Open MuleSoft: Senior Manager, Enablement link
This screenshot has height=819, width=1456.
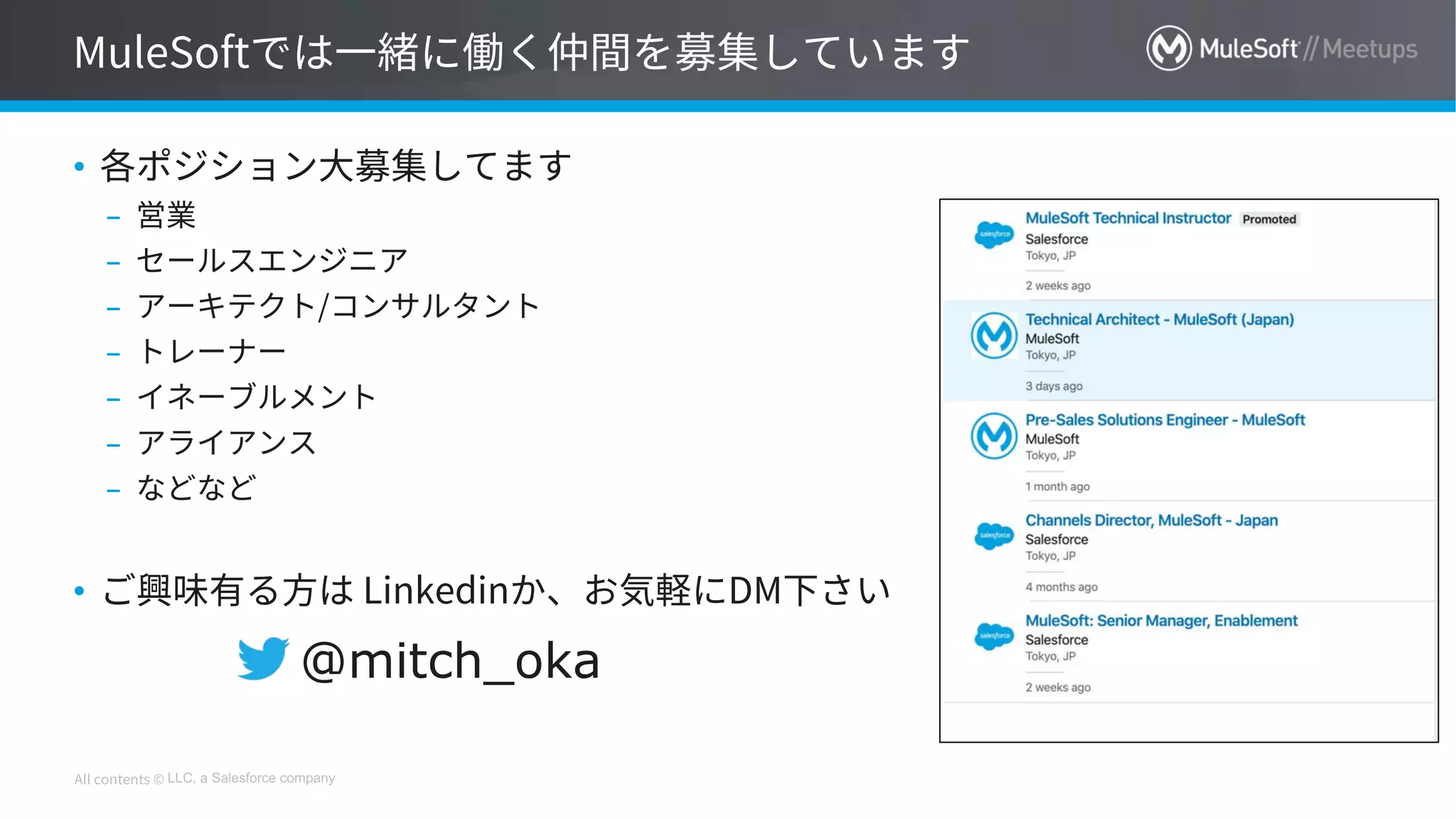(x=1162, y=621)
